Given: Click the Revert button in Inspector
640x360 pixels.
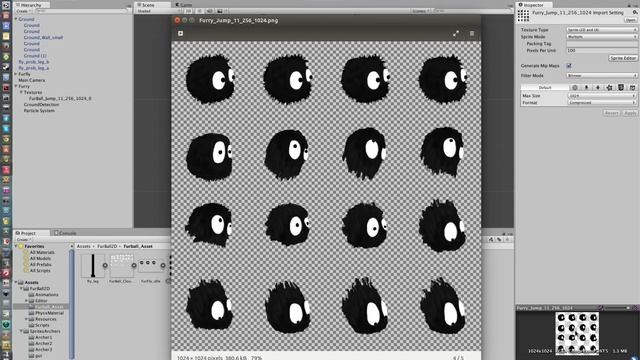Looking at the screenshot, I should 611,113.
